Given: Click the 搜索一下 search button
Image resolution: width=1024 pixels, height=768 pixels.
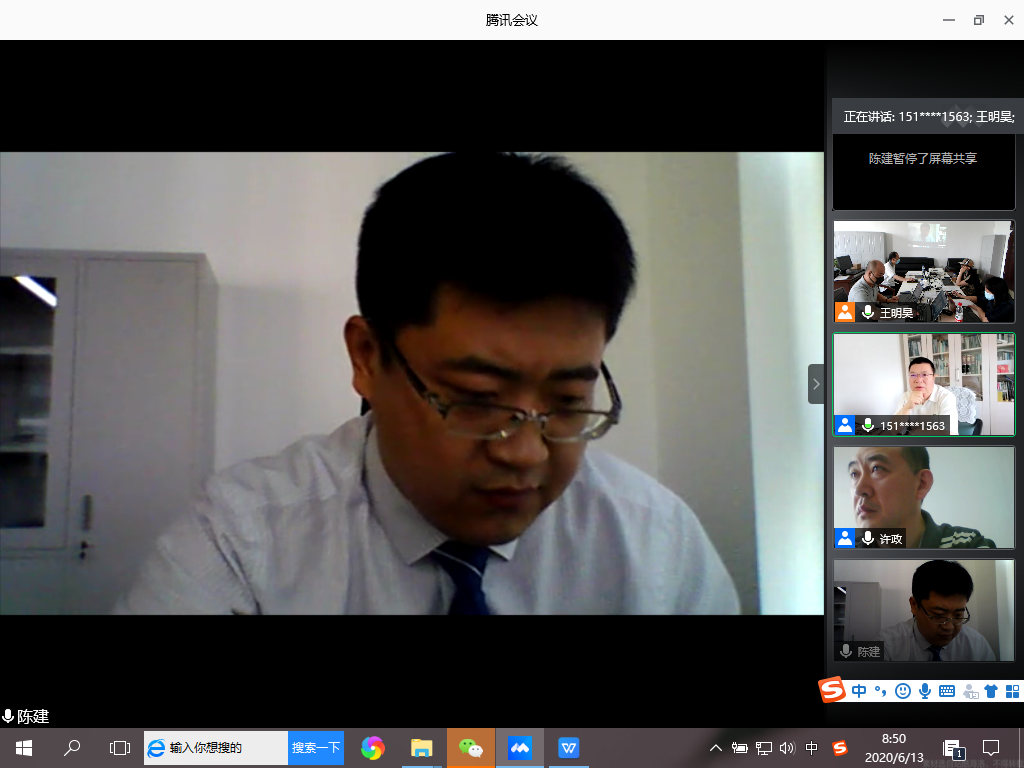Looking at the screenshot, I should point(315,748).
